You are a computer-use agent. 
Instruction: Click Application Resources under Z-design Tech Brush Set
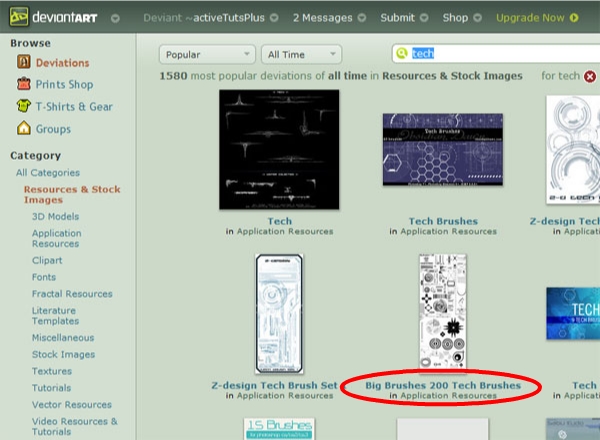285,396
